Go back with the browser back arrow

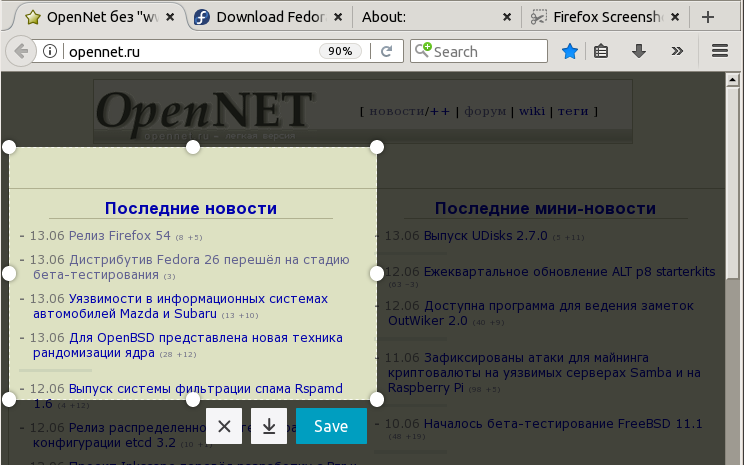[x=21, y=51]
